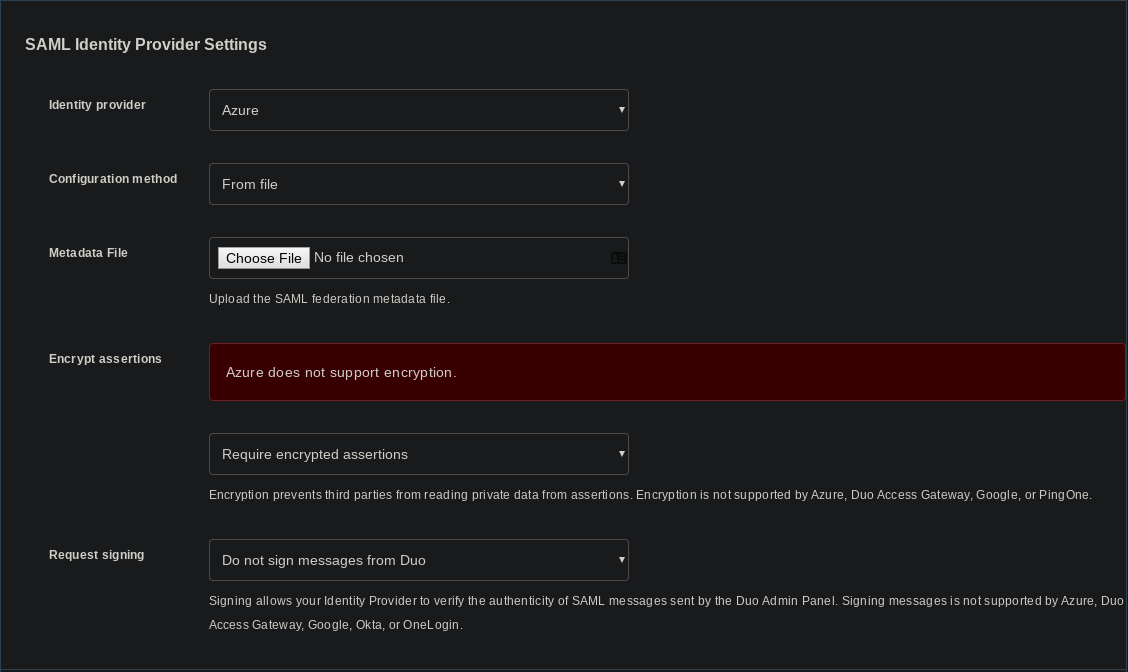The width and height of the screenshot is (1128, 672).
Task: Click the Choose File button
Action: pos(263,258)
